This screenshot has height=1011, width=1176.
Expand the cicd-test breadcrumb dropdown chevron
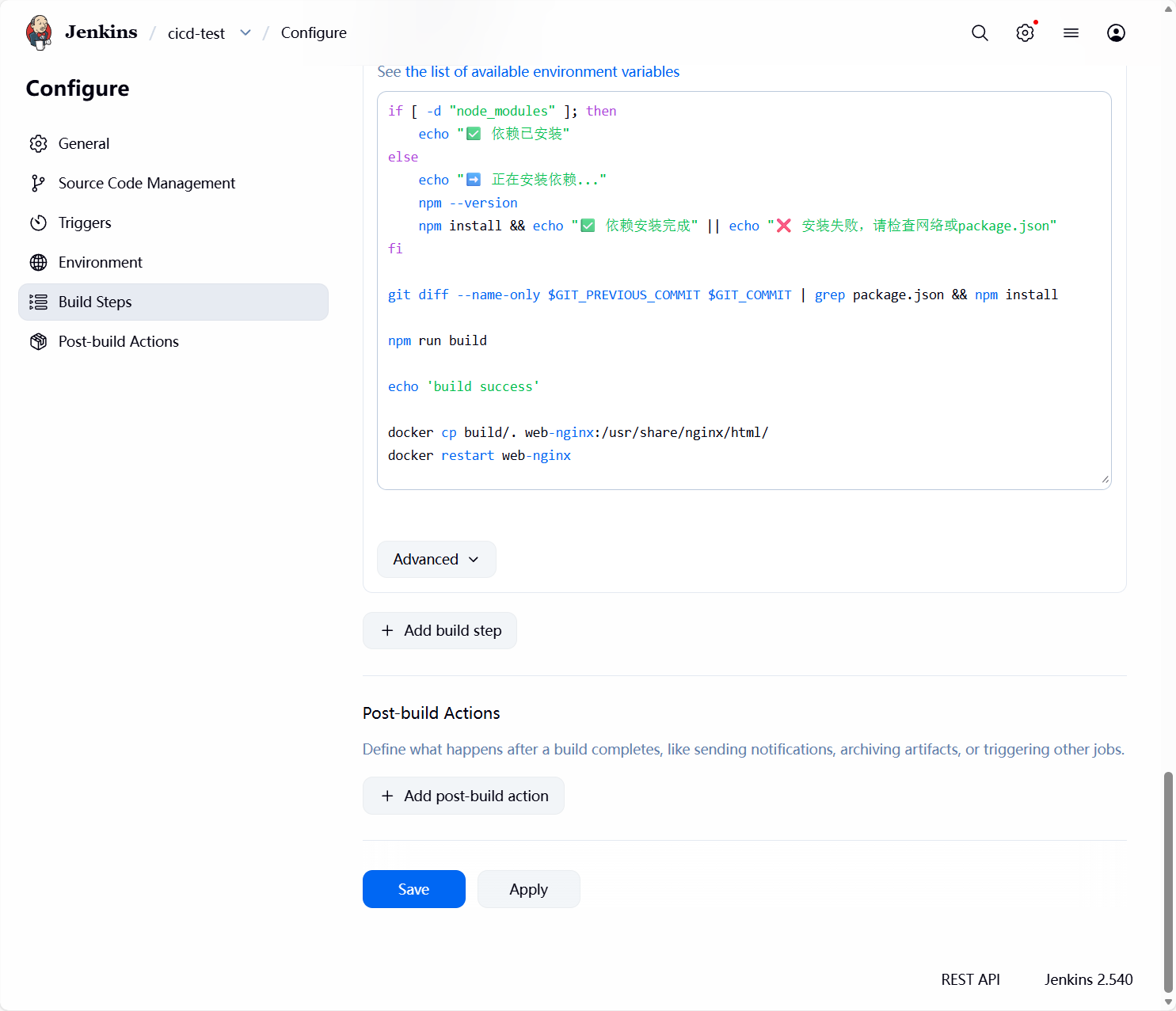(245, 32)
